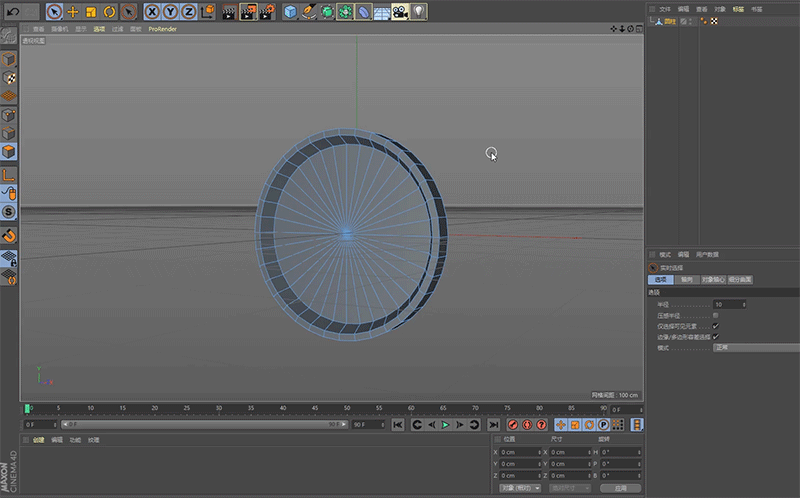Toggle Parameter P keyframe icon
This screenshot has height=498, width=800.
(x=604, y=425)
